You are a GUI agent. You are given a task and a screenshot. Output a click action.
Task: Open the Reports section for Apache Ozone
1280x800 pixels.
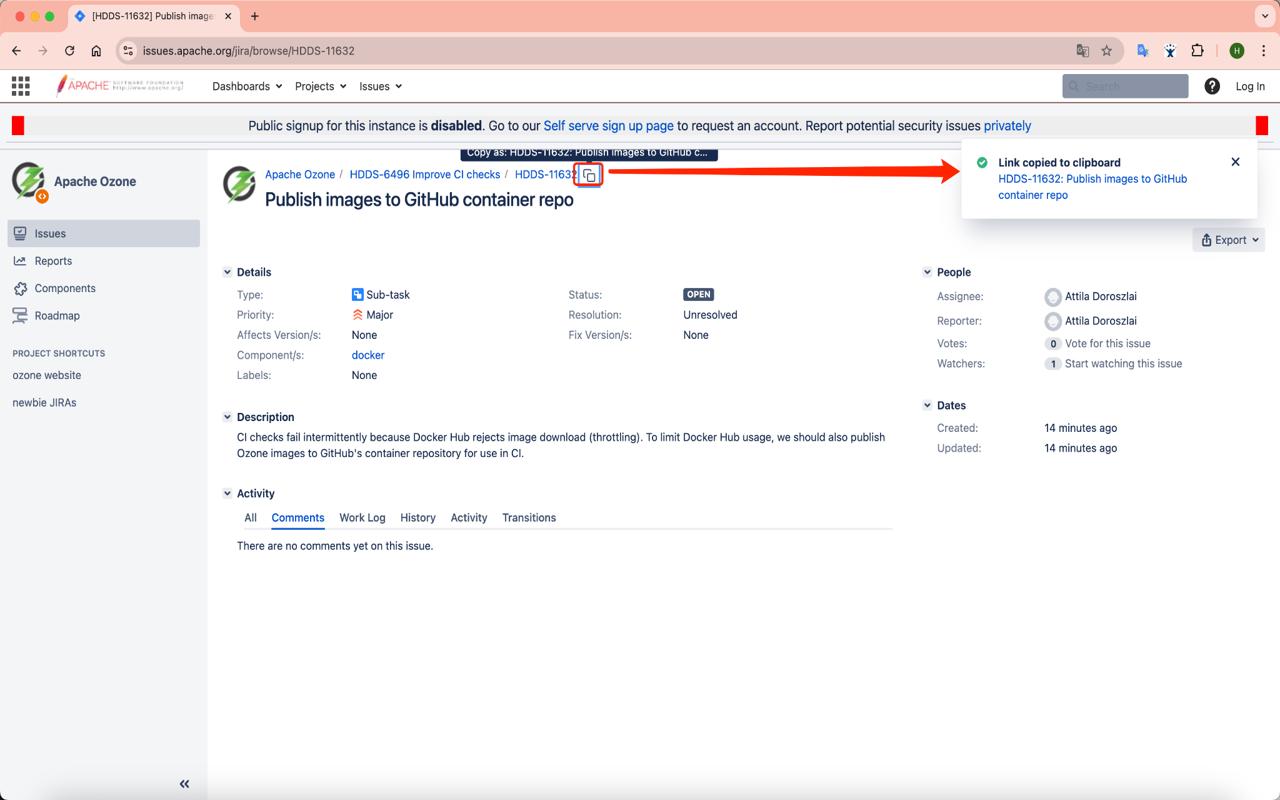click(x=54, y=260)
